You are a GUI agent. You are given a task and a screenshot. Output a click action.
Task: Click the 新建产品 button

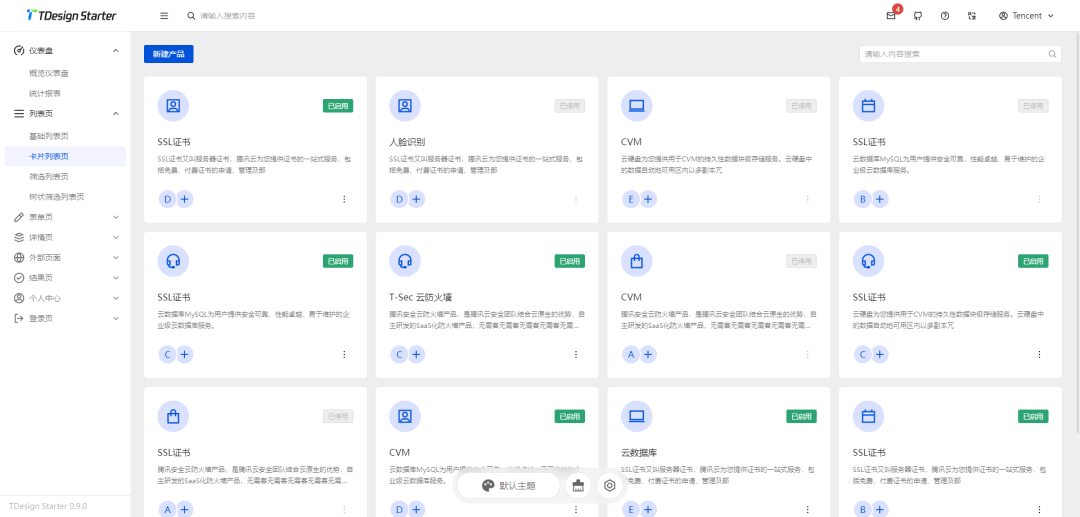pyautogui.click(x=168, y=54)
